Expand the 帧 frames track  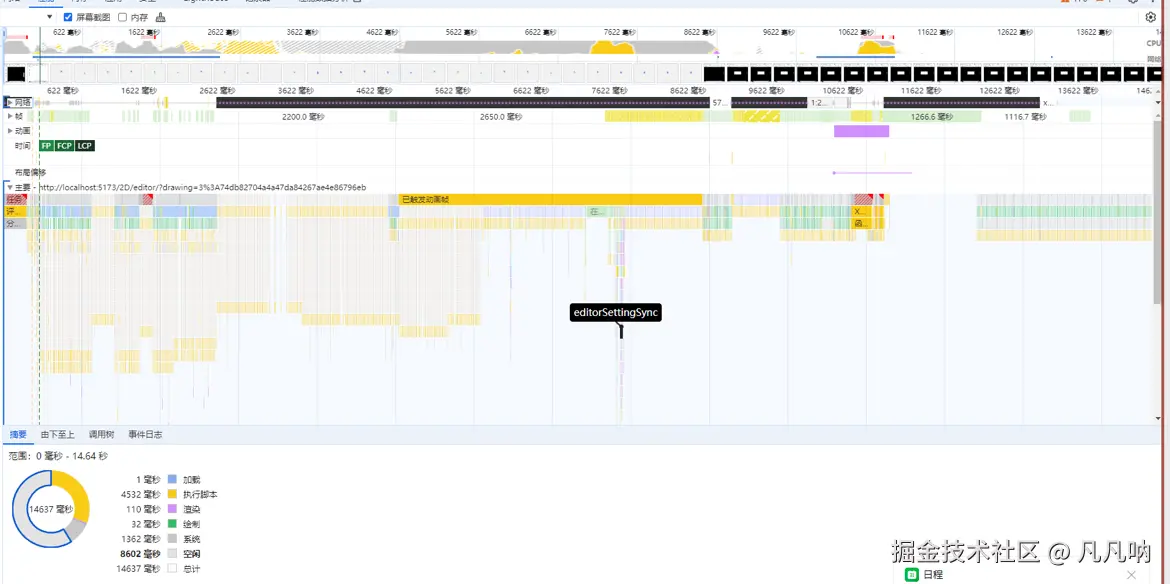click(10, 116)
